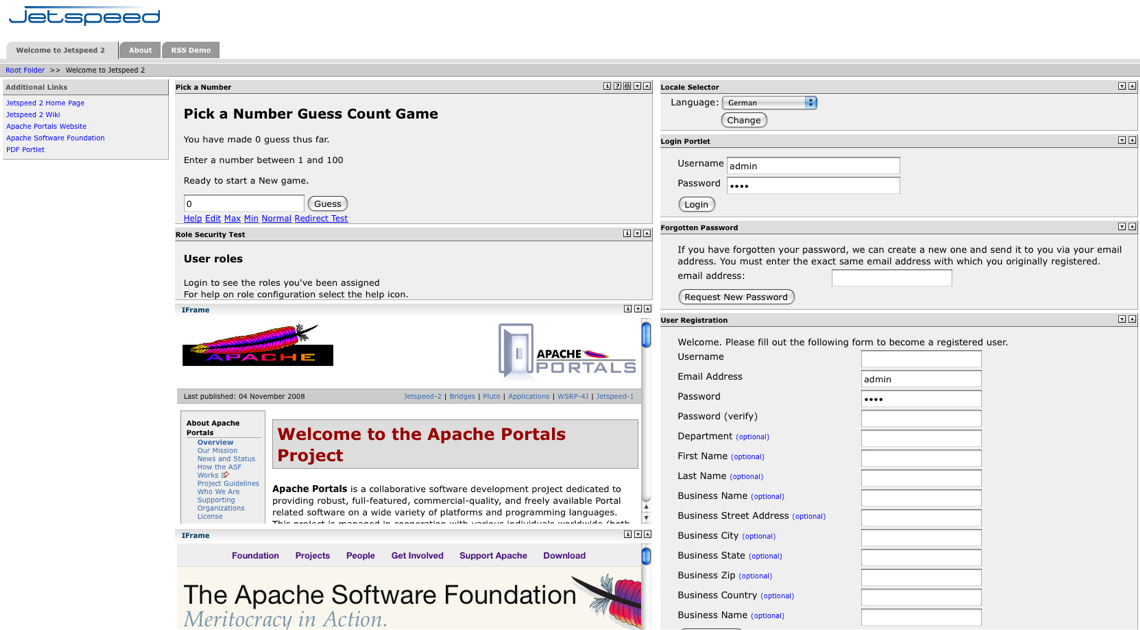Open the RSS Demo tab
The width and height of the screenshot is (1140, 630).
coord(190,50)
